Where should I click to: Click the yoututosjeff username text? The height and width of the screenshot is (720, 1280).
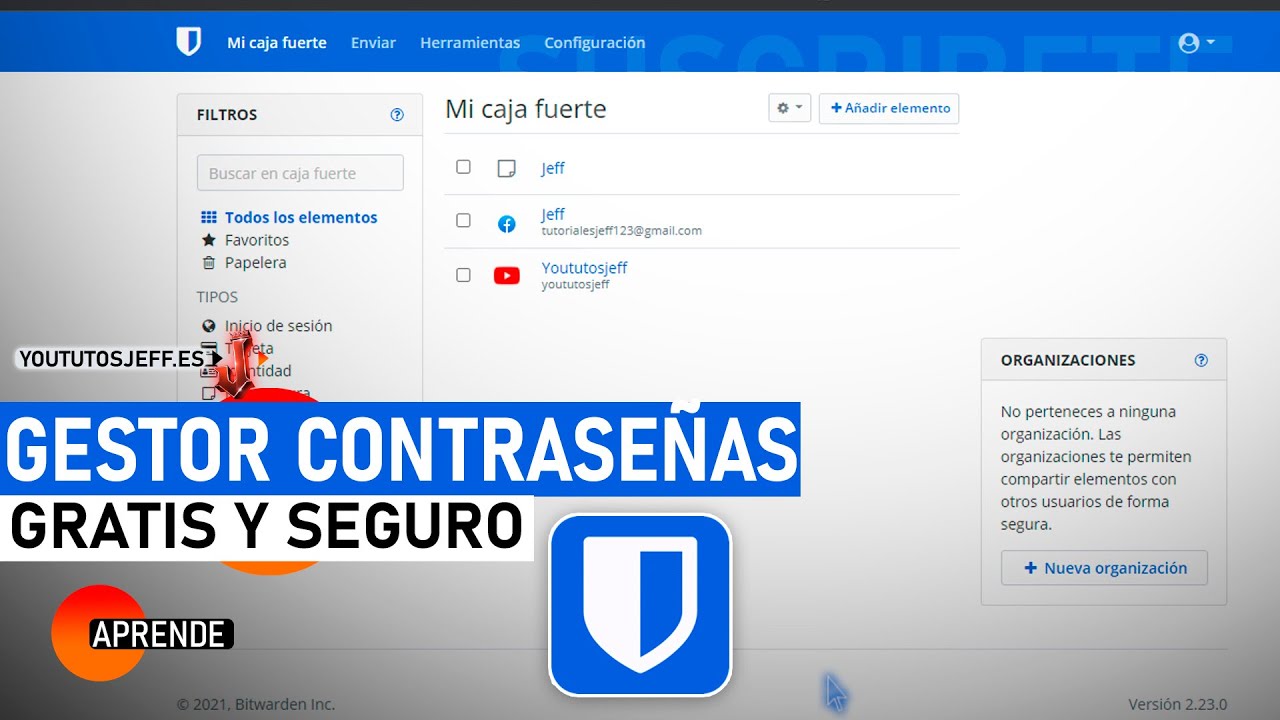click(x=576, y=285)
